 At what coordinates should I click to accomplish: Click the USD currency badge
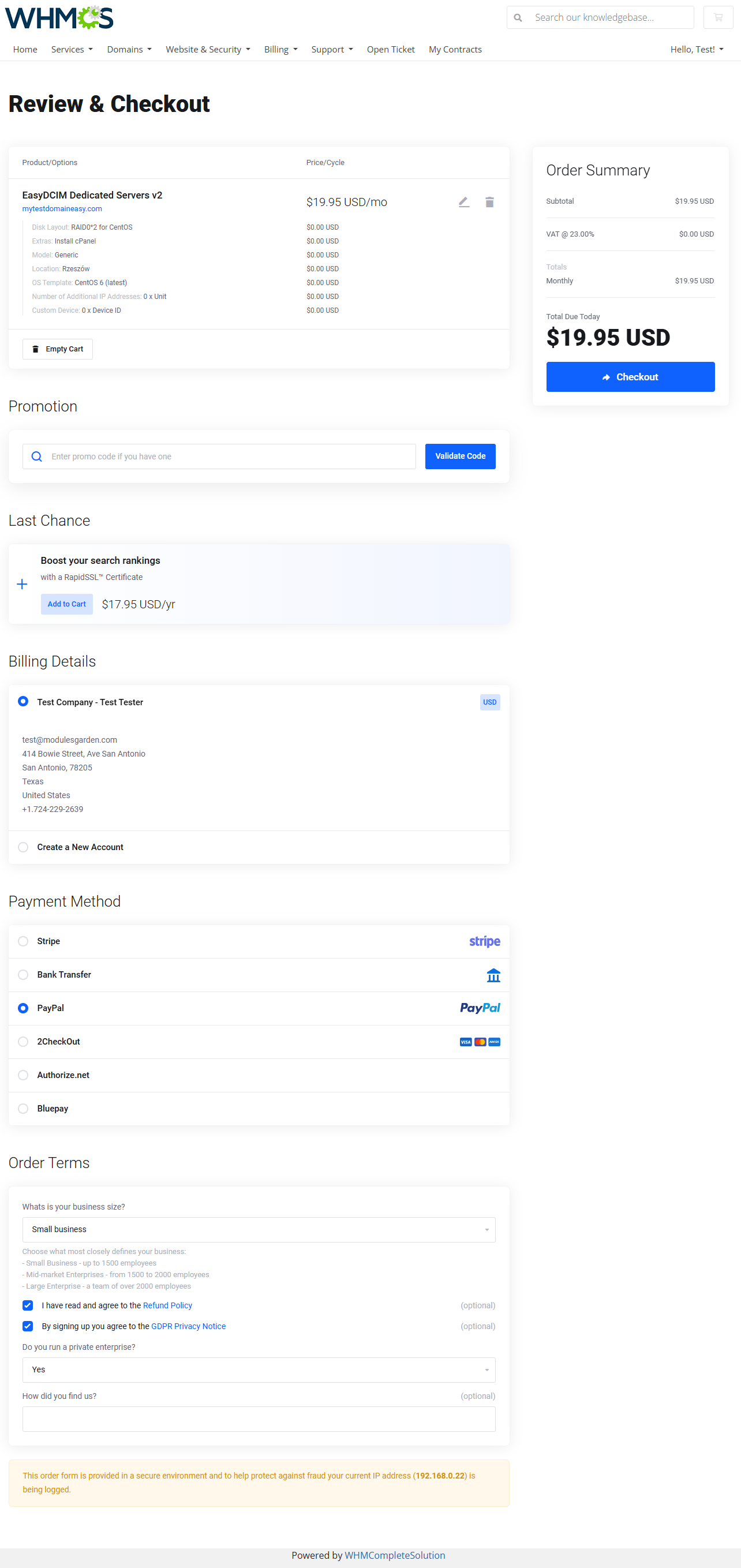tap(489, 702)
